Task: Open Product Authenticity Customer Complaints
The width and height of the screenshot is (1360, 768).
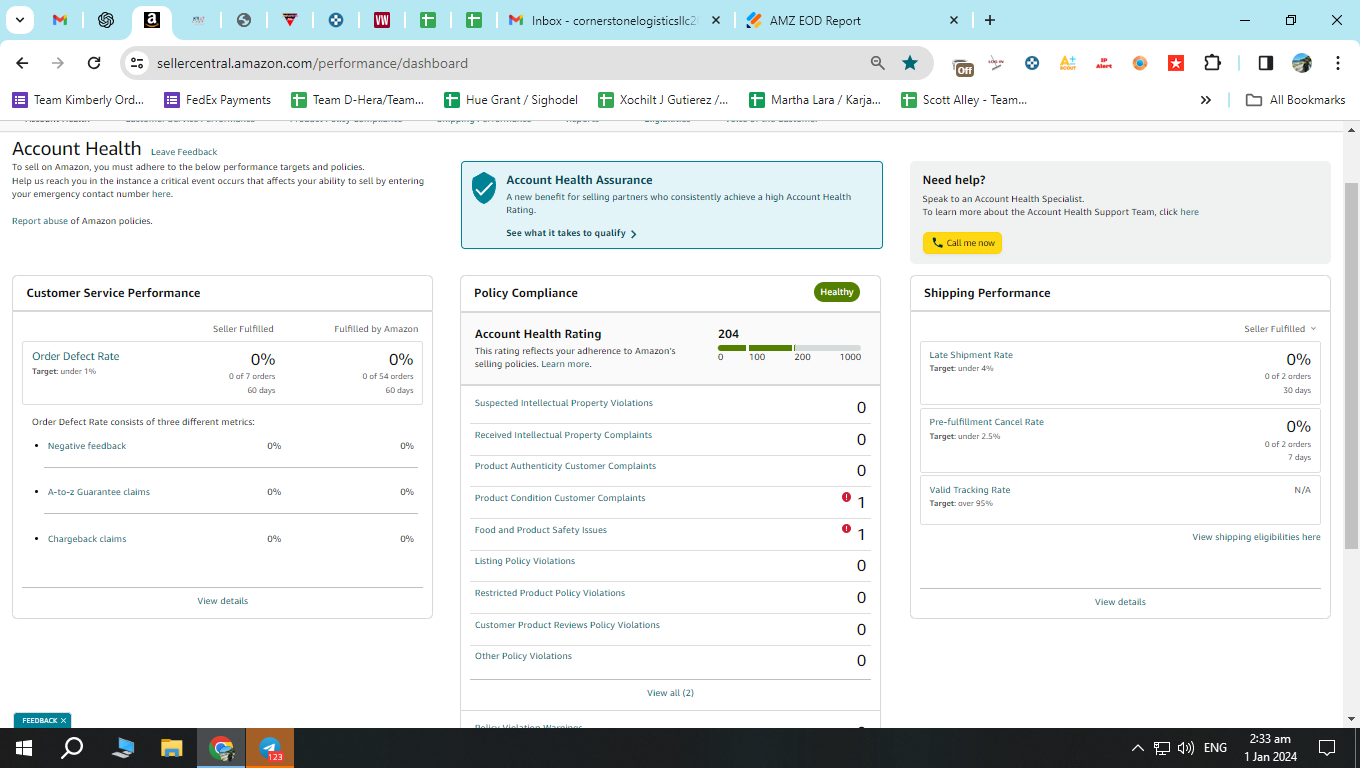Action: (x=565, y=466)
